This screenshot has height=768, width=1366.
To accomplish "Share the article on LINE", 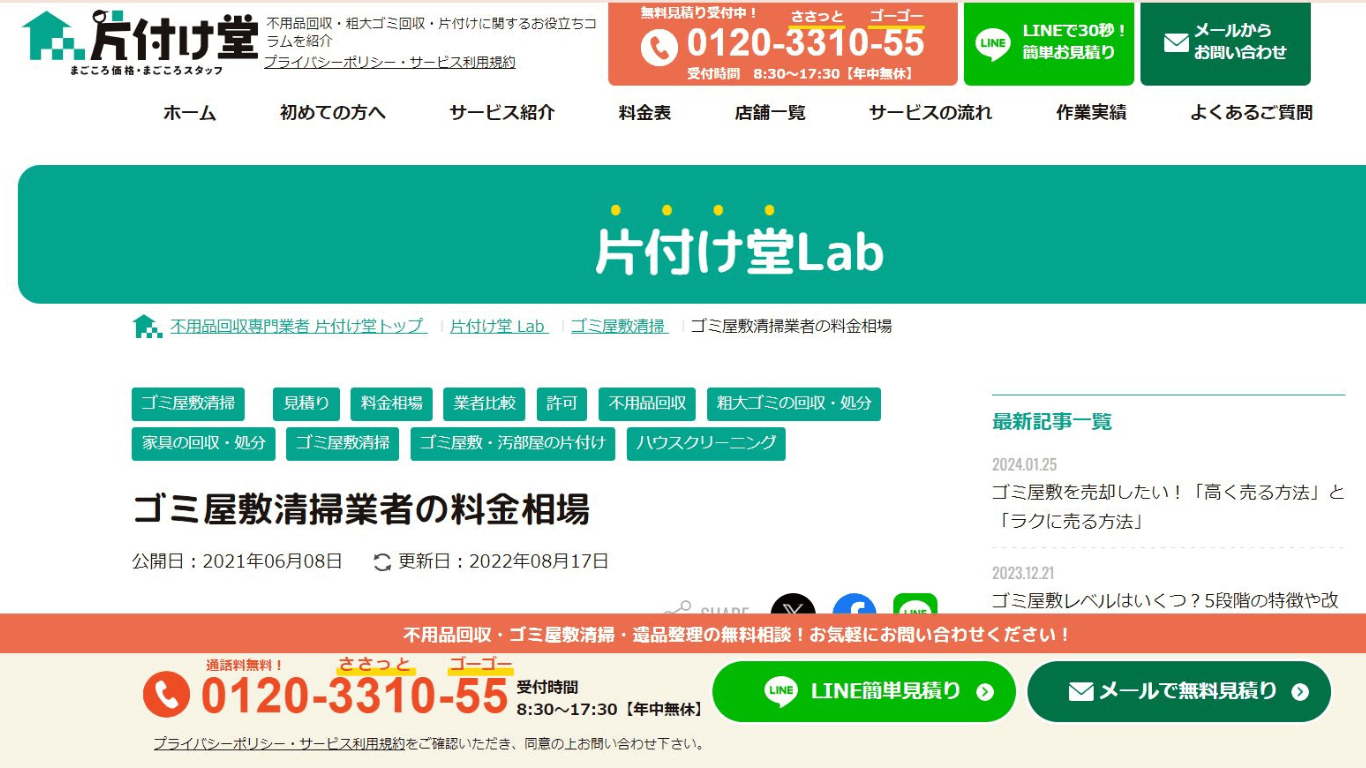I will [x=915, y=606].
